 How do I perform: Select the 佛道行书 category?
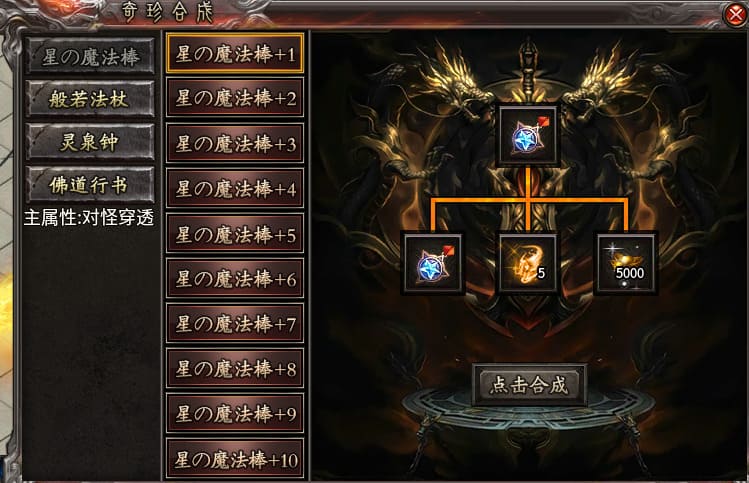(x=90, y=185)
